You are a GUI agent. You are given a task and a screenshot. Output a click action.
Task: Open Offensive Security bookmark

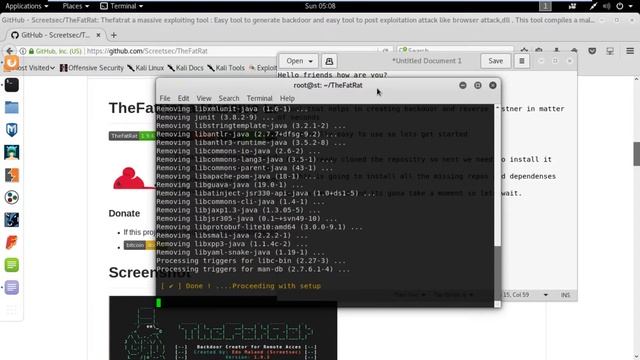[x=92, y=68]
